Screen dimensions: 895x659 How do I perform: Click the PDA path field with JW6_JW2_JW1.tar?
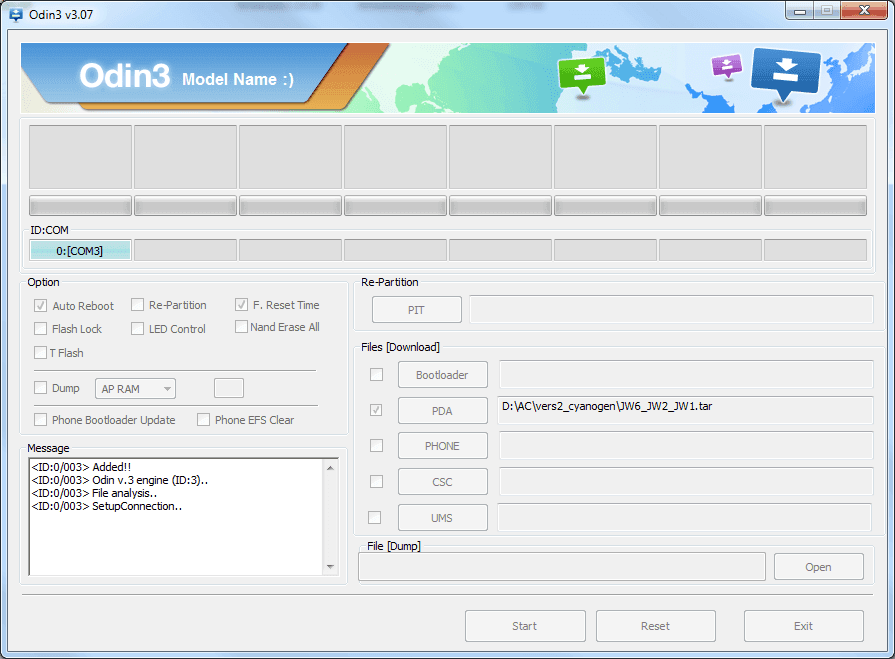(686, 410)
